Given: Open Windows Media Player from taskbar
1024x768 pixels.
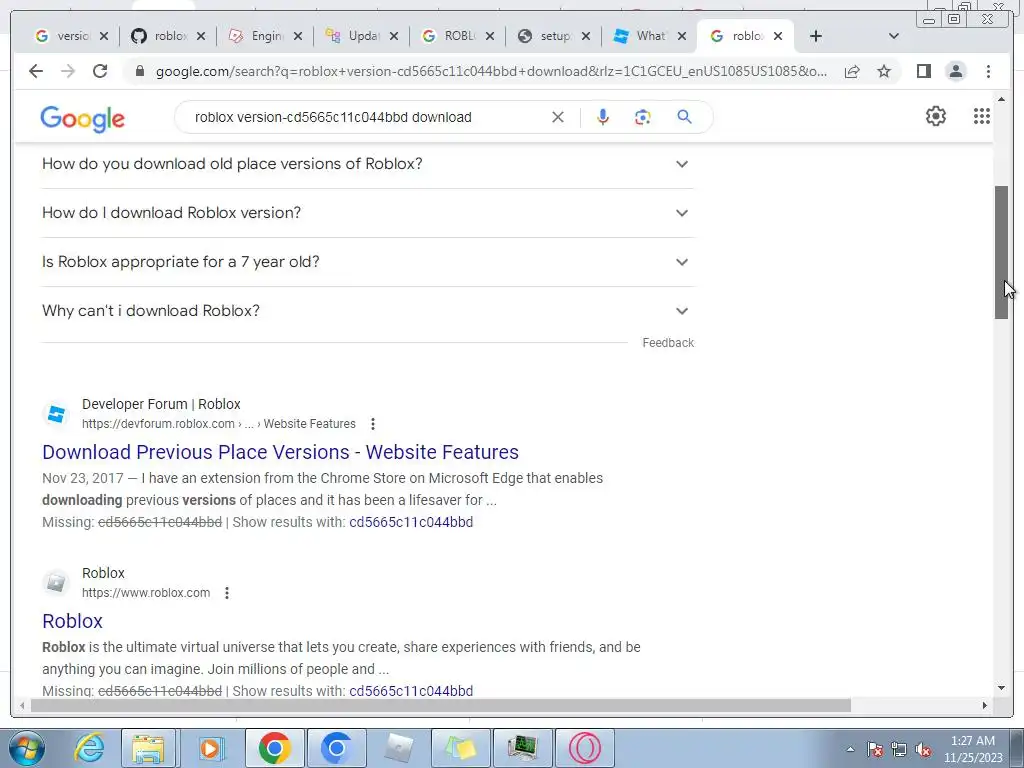Looking at the screenshot, I should pos(210,748).
